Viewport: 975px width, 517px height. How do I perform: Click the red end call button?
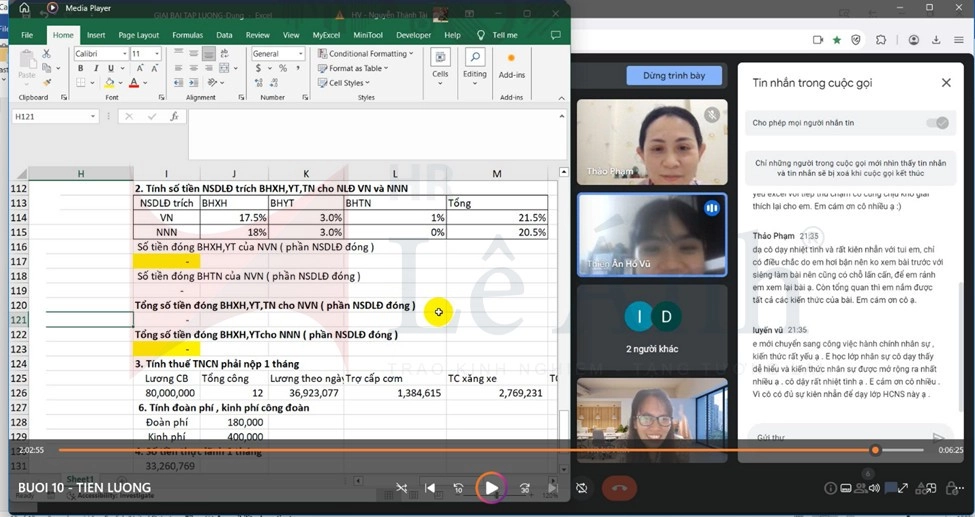[620, 488]
